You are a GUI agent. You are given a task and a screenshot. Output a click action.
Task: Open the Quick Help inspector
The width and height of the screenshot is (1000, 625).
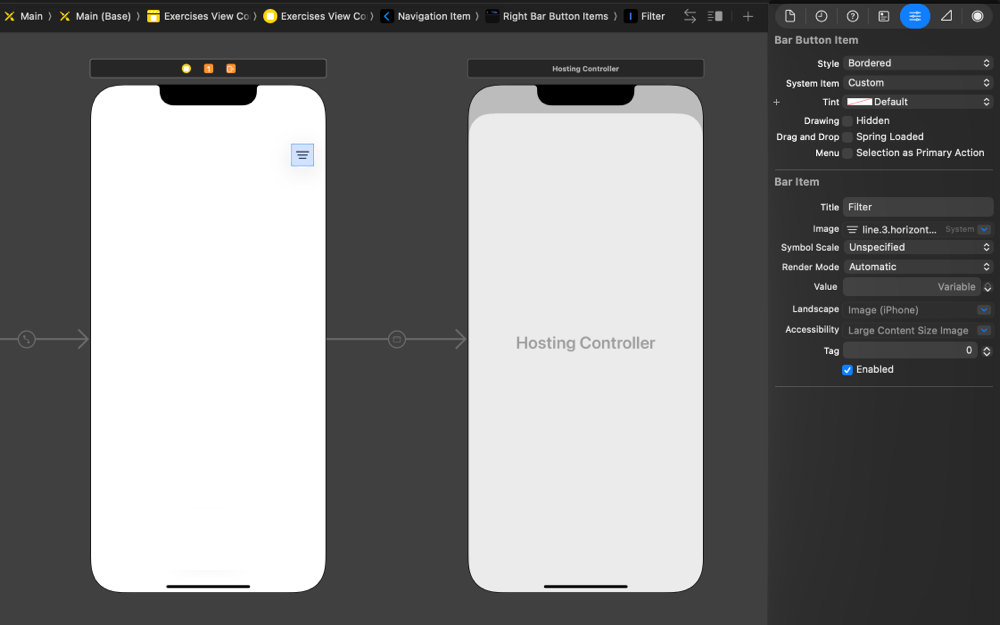(852, 16)
